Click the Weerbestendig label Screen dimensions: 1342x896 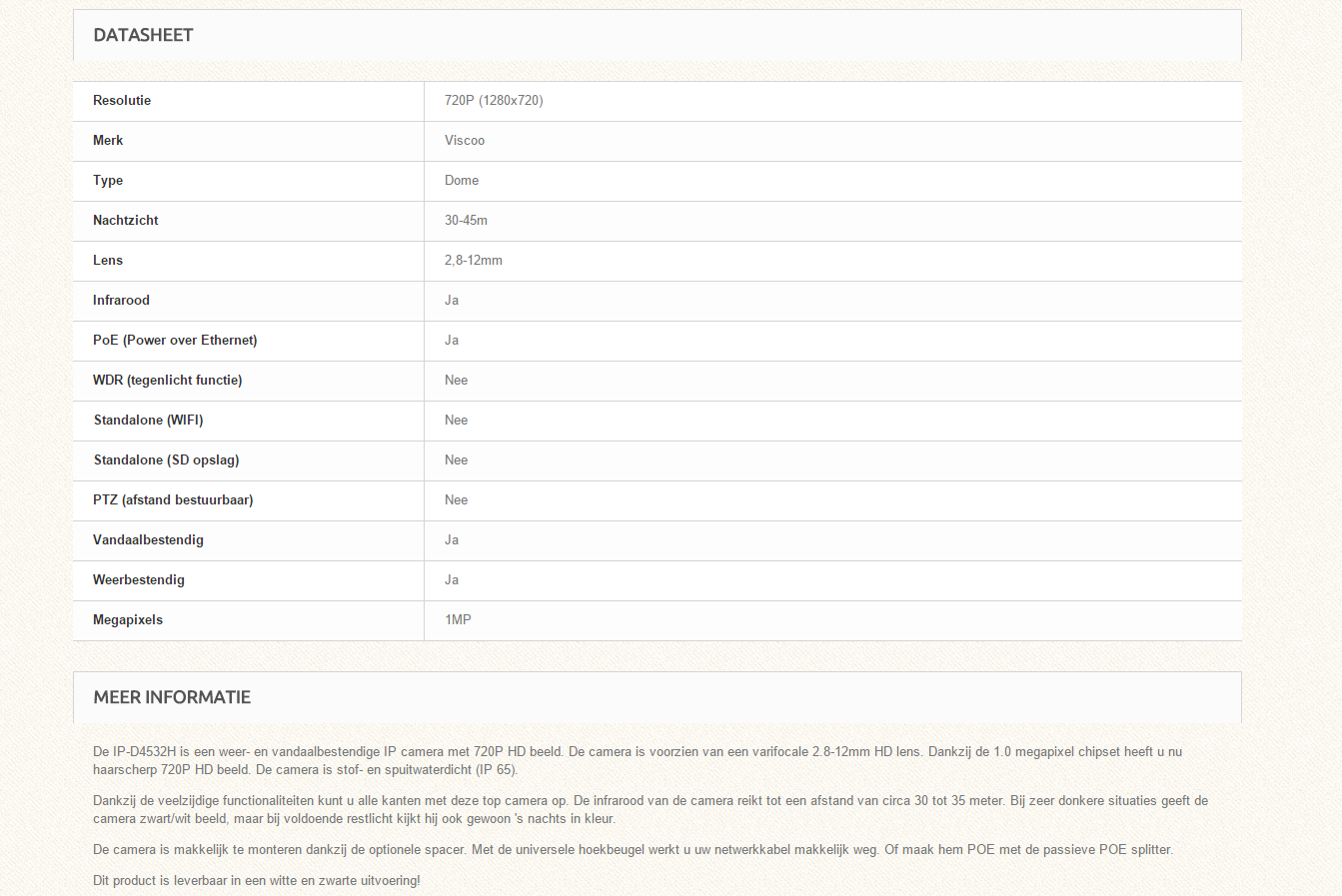pyautogui.click(x=139, y=579)
